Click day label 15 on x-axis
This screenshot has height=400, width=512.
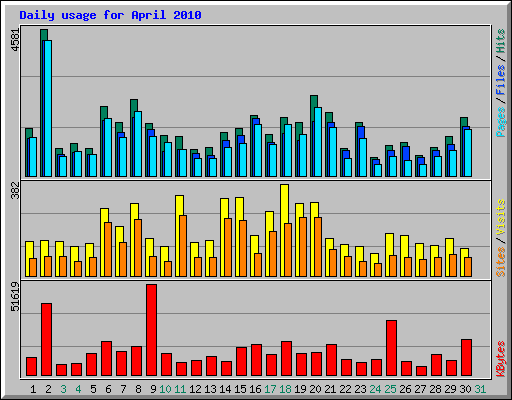[x=240, y=389]
